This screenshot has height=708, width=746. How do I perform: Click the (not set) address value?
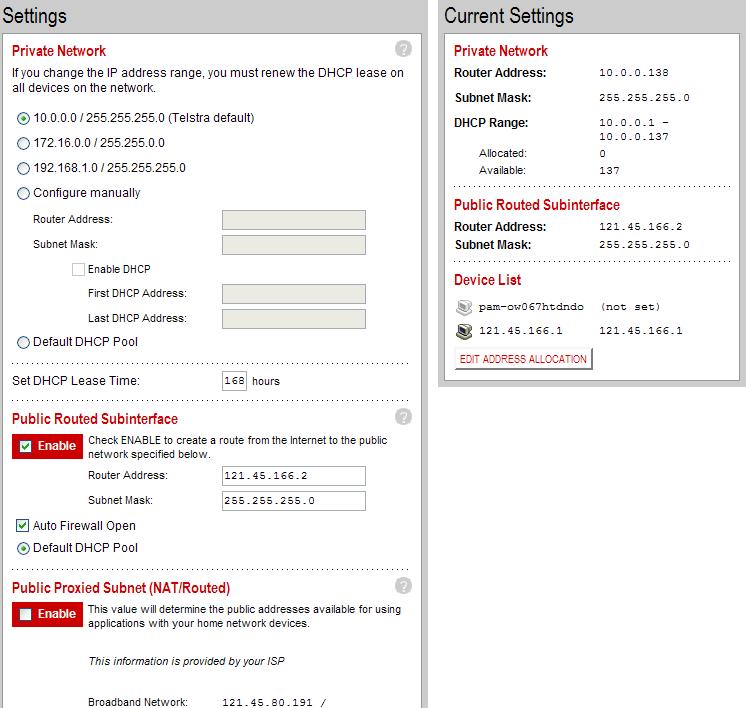pyautogui.click(x=630, y=307)
